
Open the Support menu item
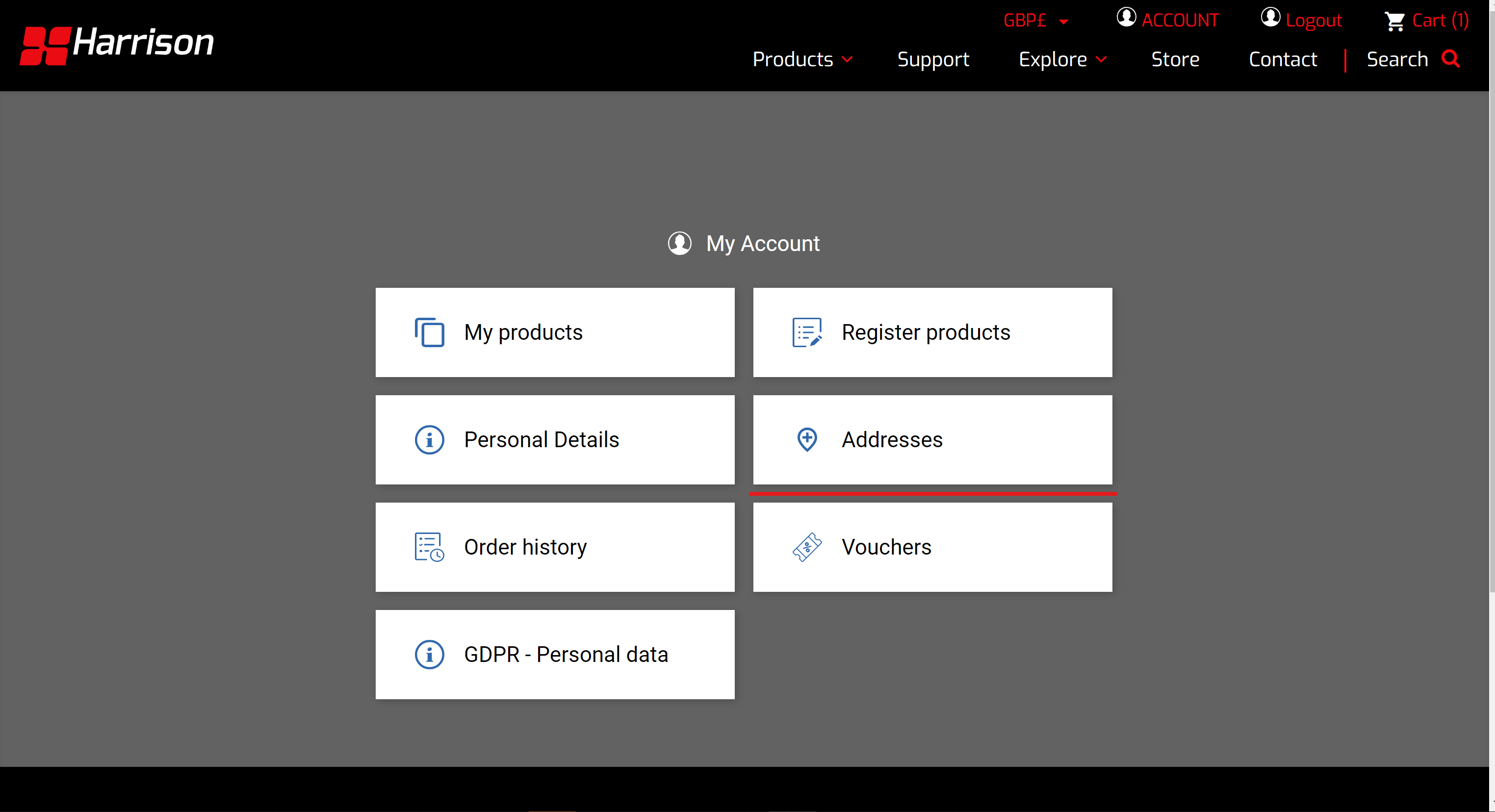point(932,59)
